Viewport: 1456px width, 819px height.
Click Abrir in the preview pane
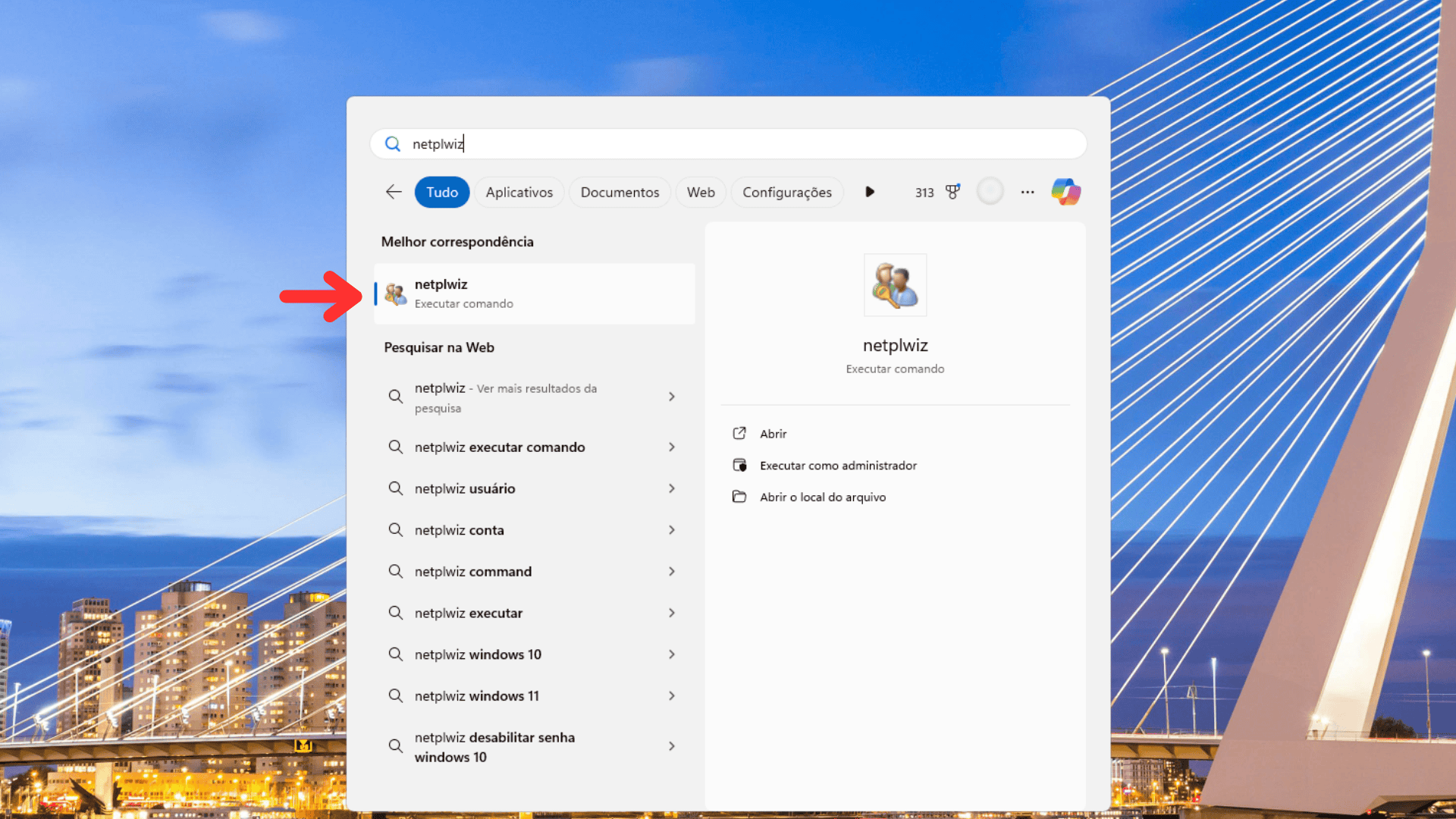(773, 434)
